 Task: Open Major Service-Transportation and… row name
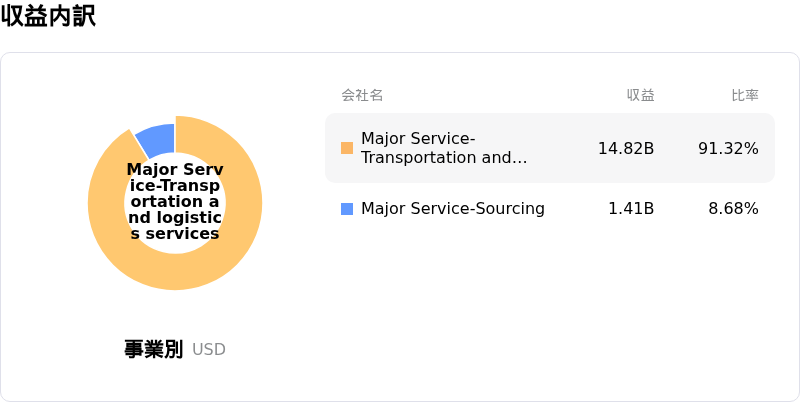coord(444,148)
